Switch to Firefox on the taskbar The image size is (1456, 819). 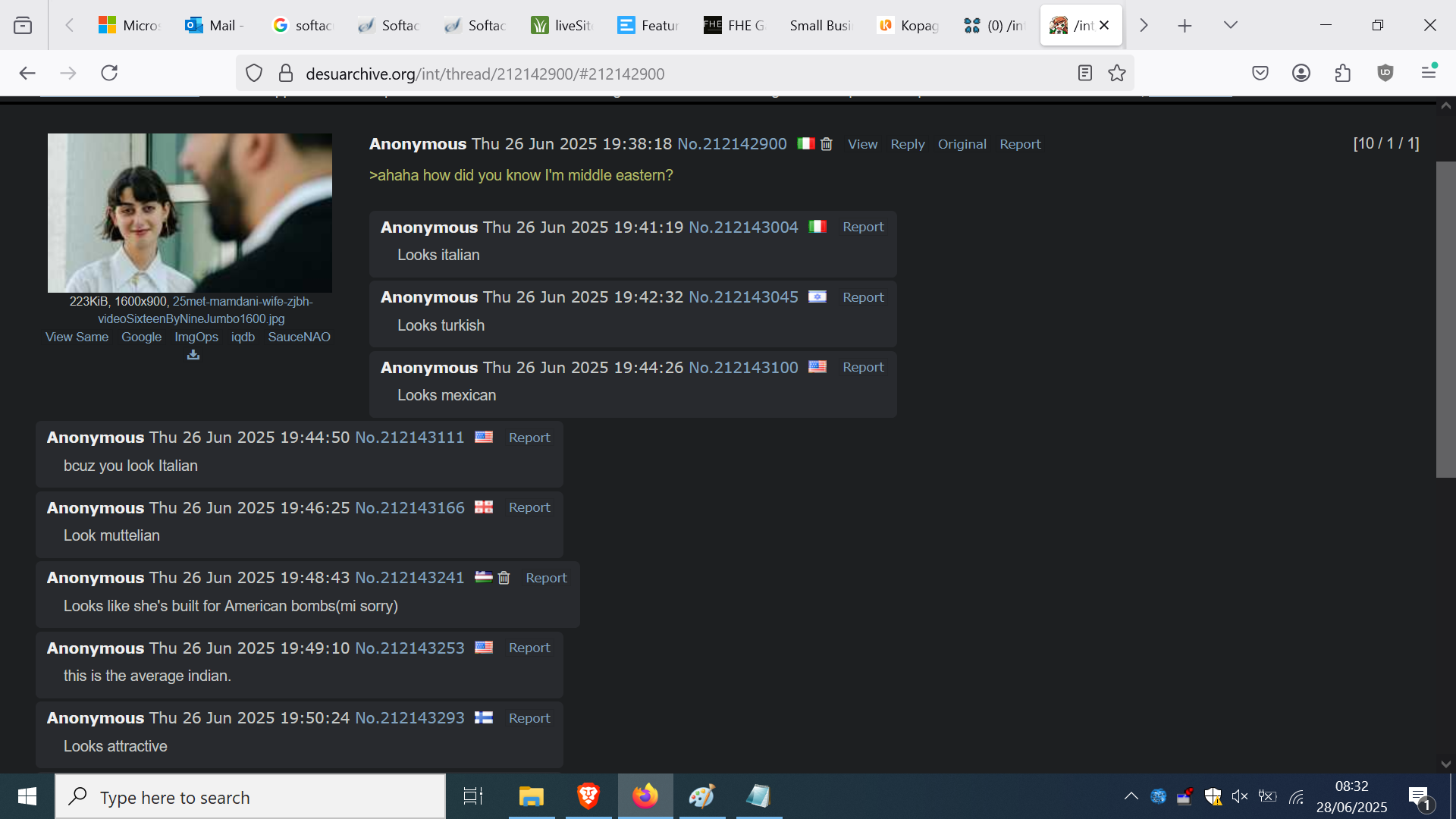tap(645, 796)
